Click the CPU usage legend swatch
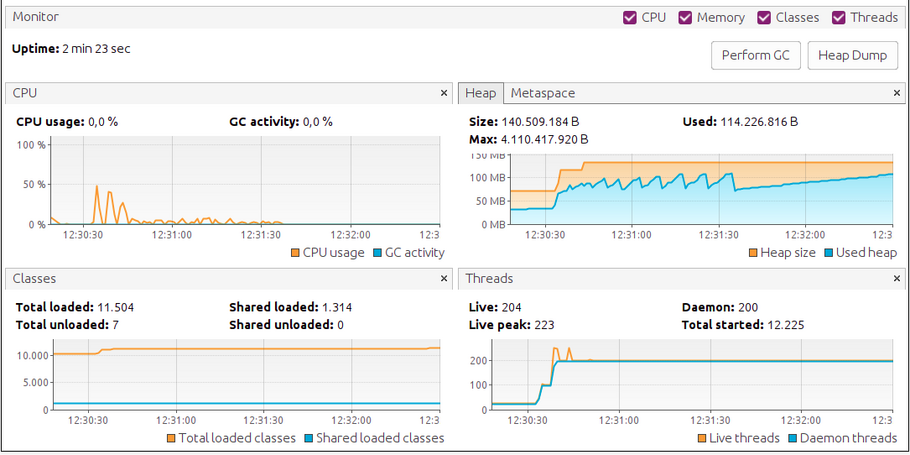 point(296,253)
